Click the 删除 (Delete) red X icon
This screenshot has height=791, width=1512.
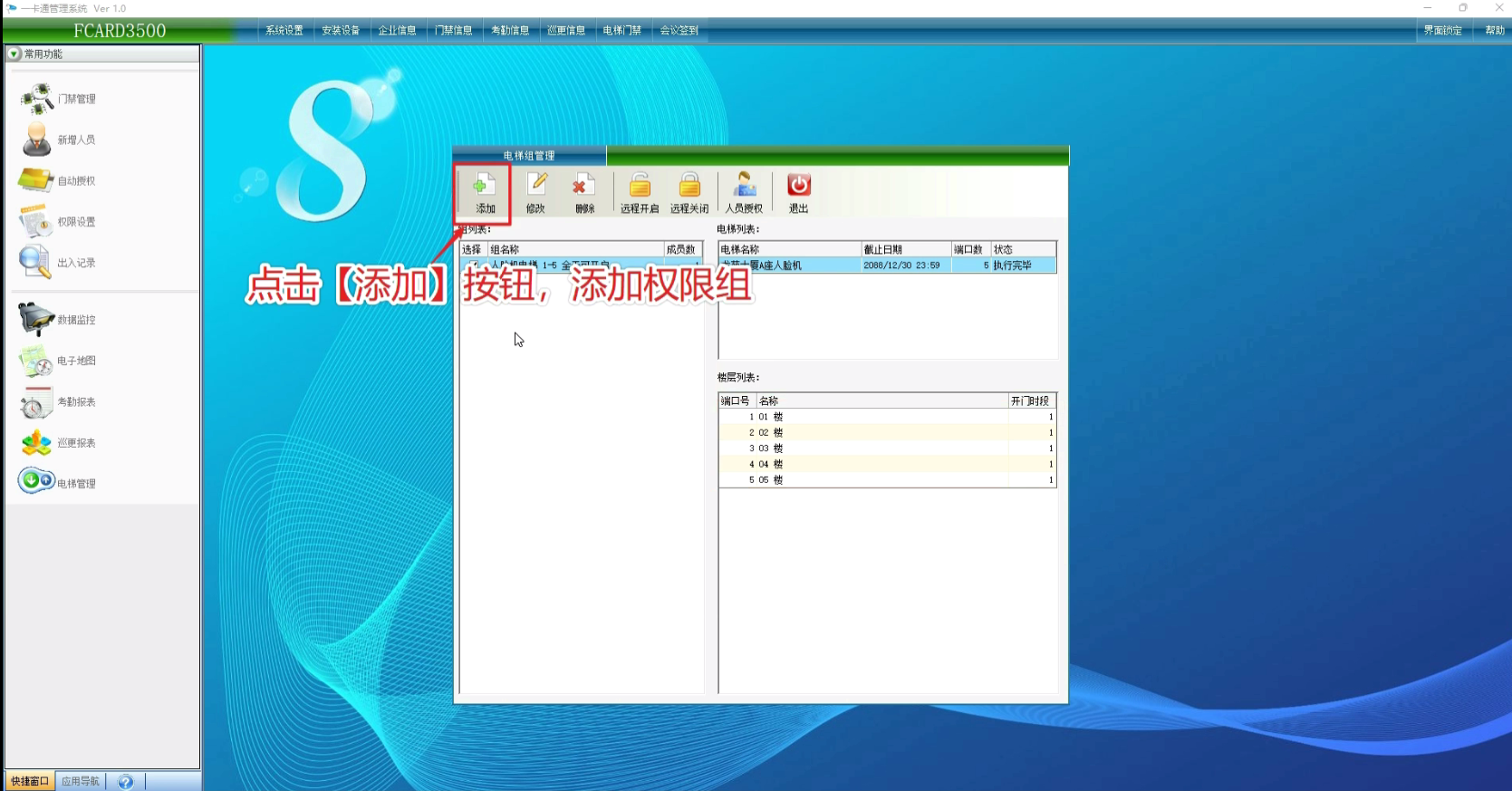coord(583,185)
